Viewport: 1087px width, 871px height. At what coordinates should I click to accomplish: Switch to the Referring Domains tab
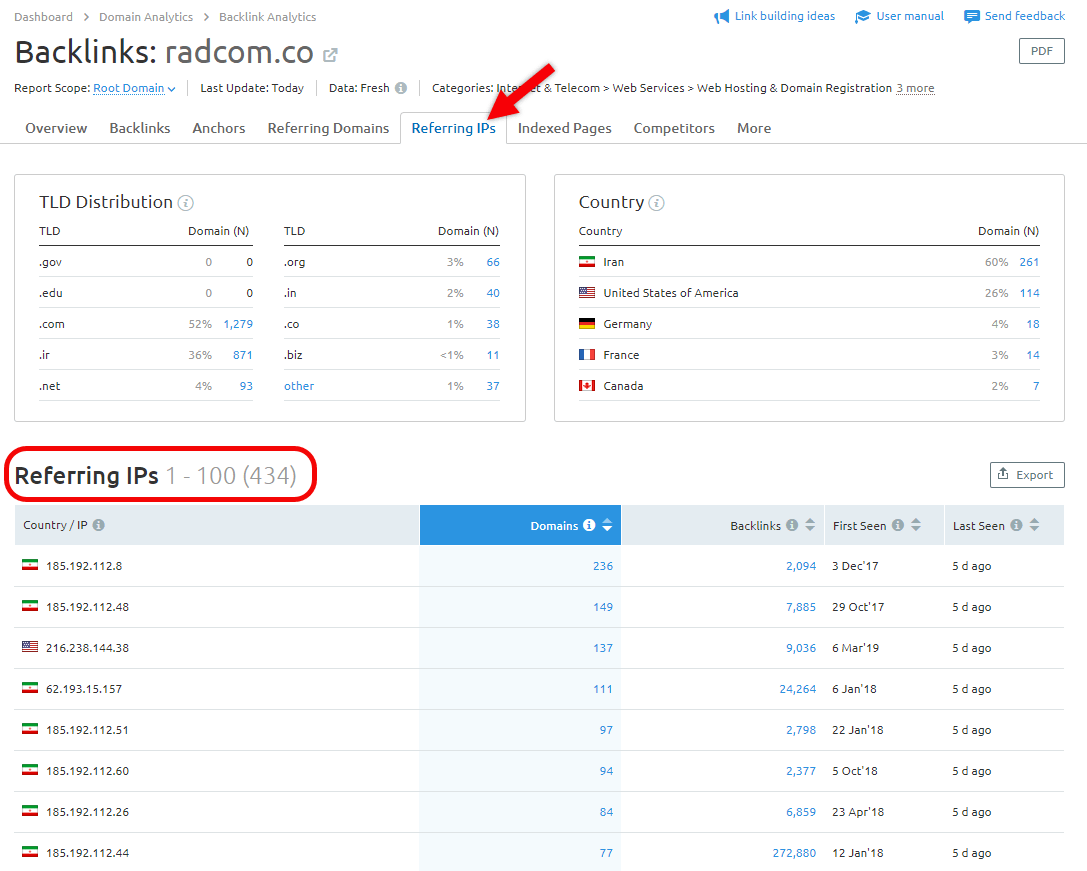click(328, 128)
